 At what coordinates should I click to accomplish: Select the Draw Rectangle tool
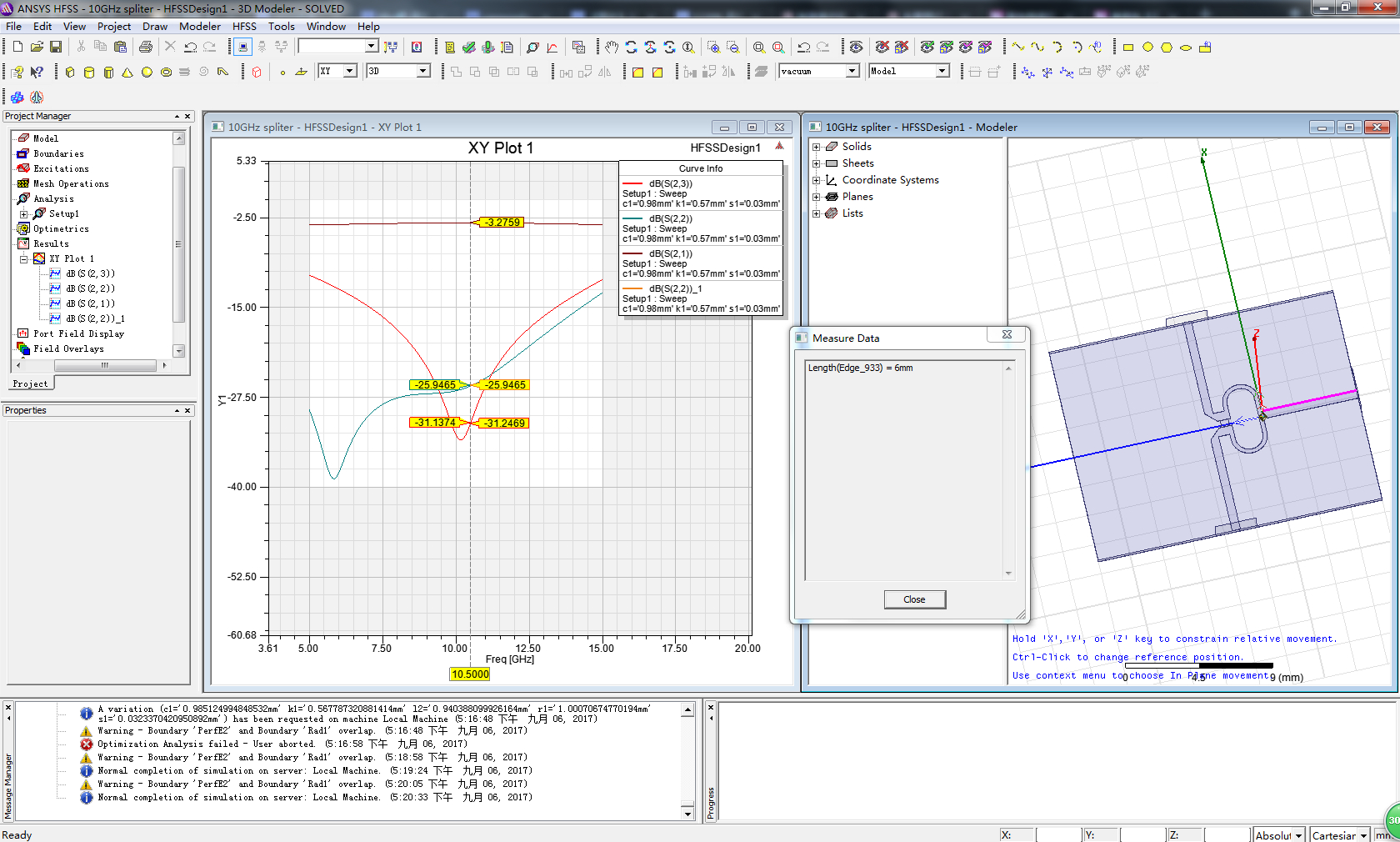(x=1128, y=48)
